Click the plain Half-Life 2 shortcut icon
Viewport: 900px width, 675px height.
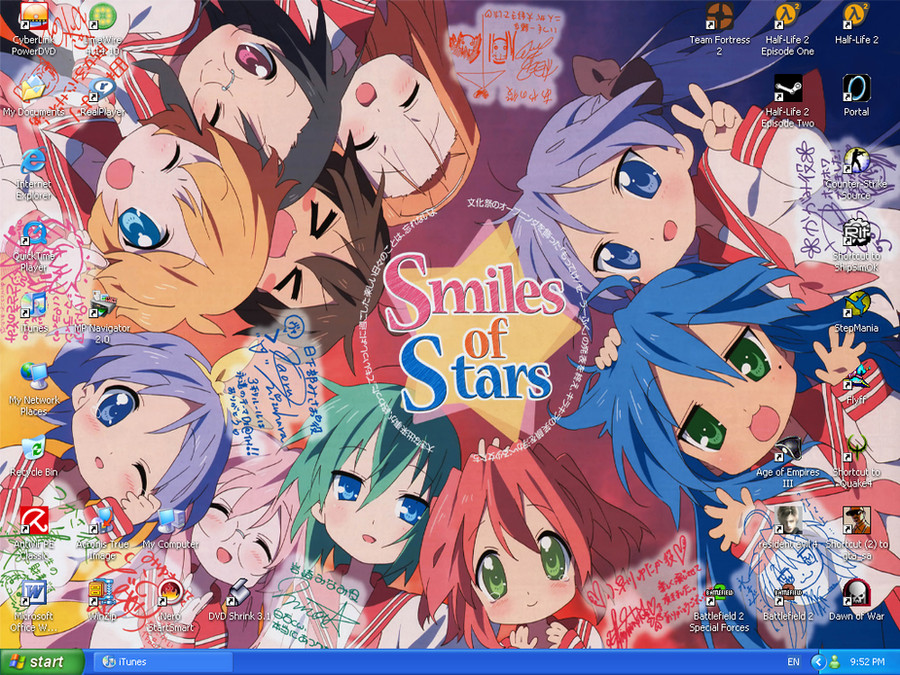pyautogui.click(x=856, y=17)
